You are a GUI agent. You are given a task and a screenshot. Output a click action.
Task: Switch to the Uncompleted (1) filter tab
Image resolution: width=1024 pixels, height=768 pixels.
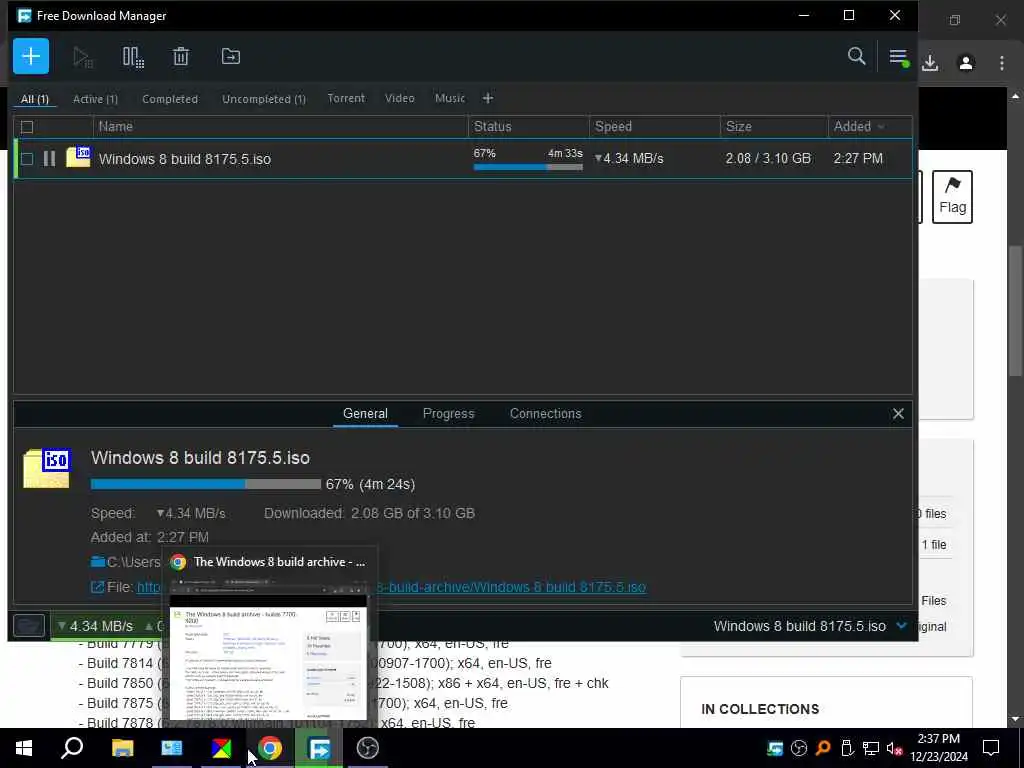click(x=264, y=99)
